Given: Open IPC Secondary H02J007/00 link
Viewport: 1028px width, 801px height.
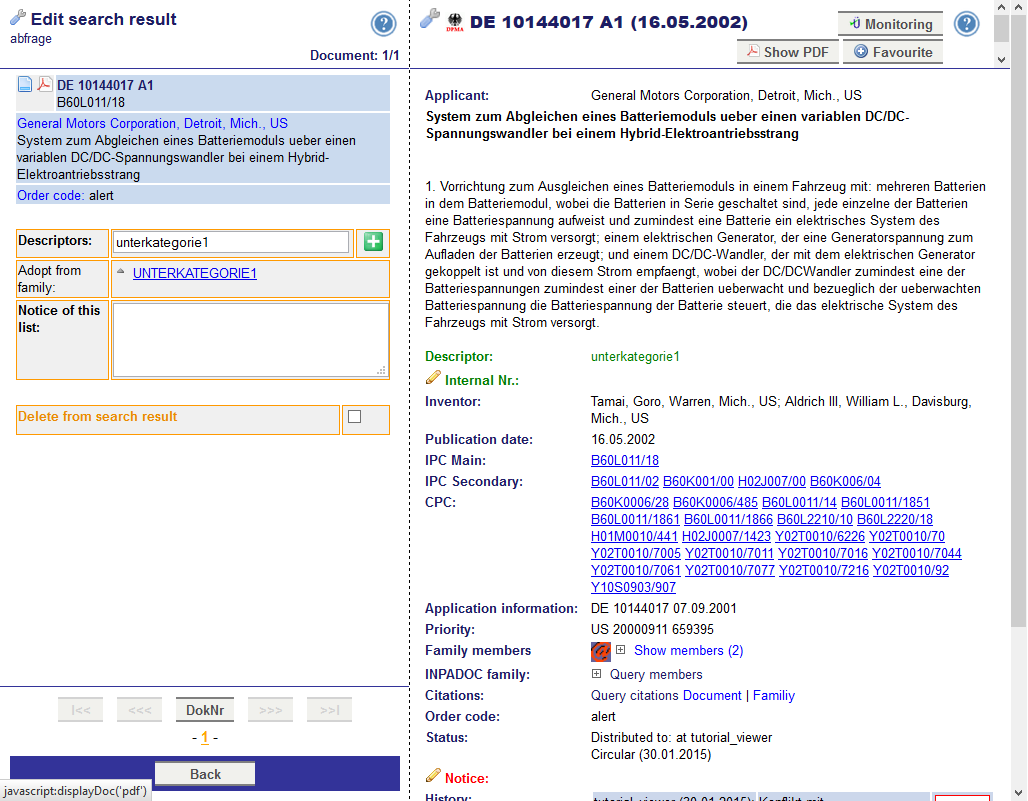Looking at the screenshot, I should click(772, 481).
